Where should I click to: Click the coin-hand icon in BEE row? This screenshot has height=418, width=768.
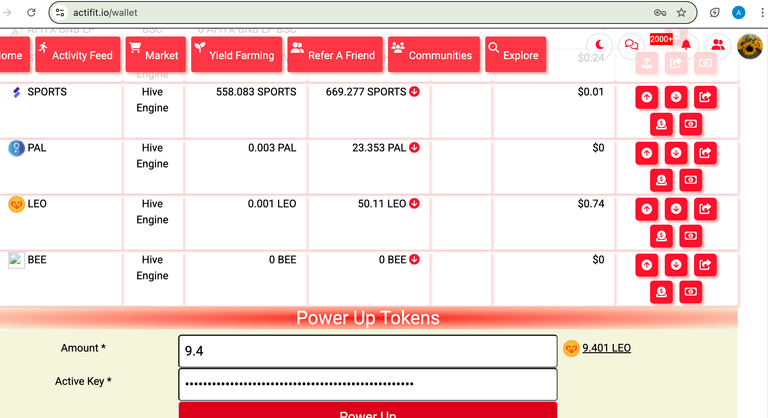click(661, 292)
